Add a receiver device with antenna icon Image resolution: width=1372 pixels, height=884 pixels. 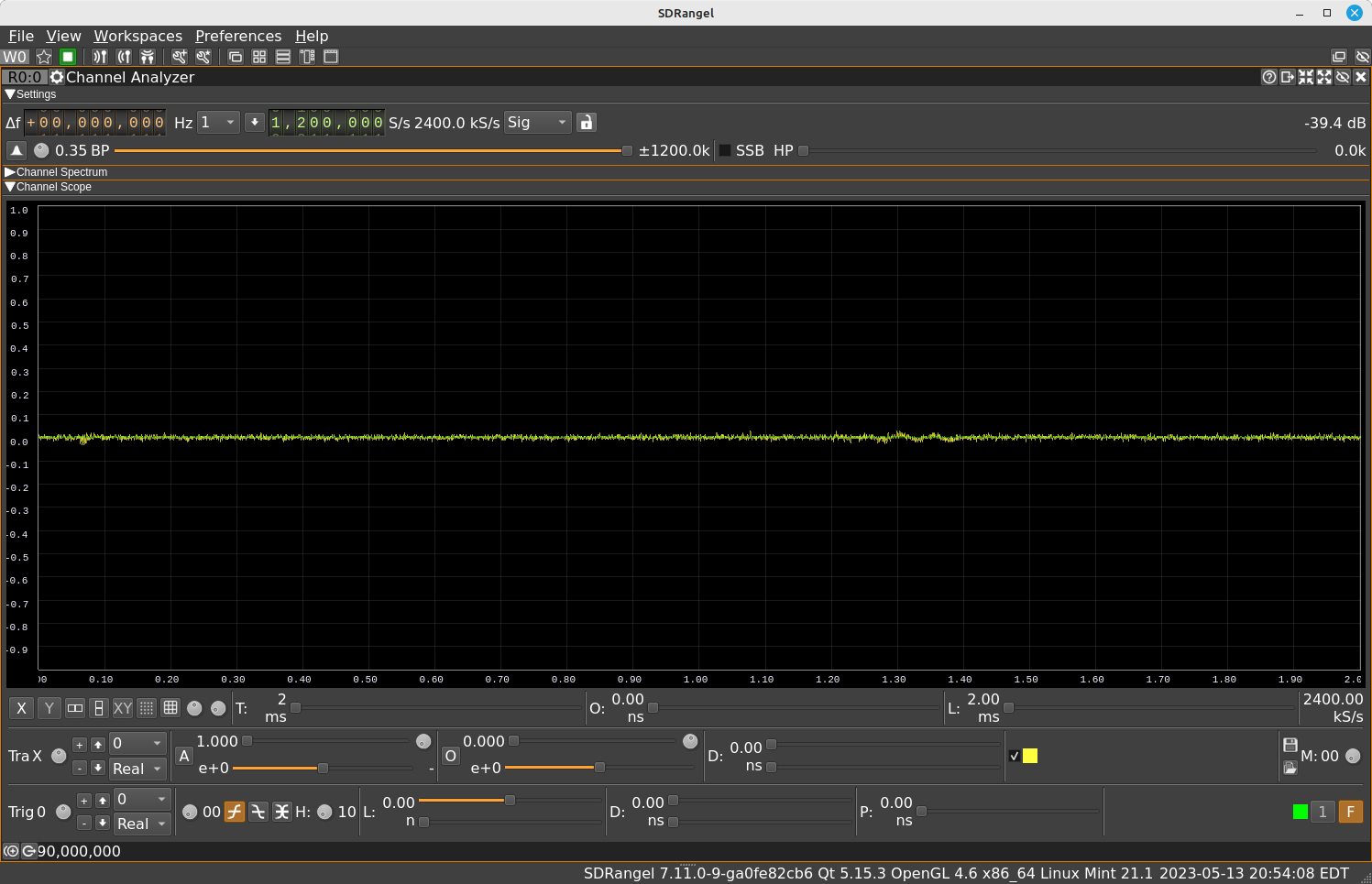100,57
